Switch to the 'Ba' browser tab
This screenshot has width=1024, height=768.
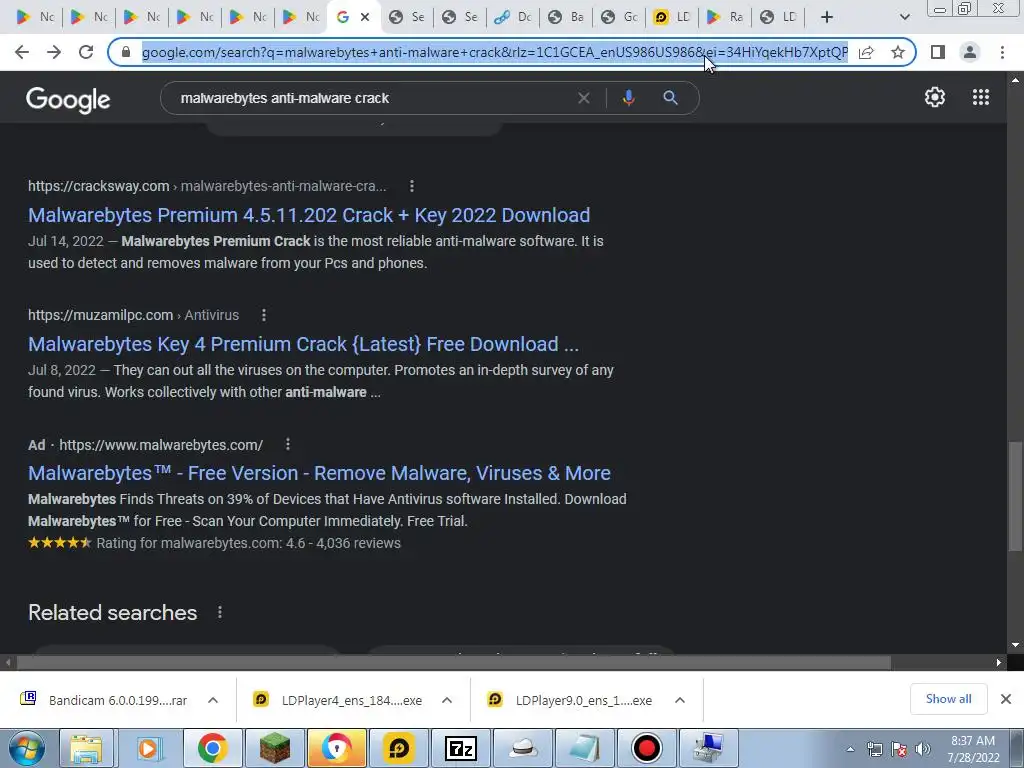point(566,17)
